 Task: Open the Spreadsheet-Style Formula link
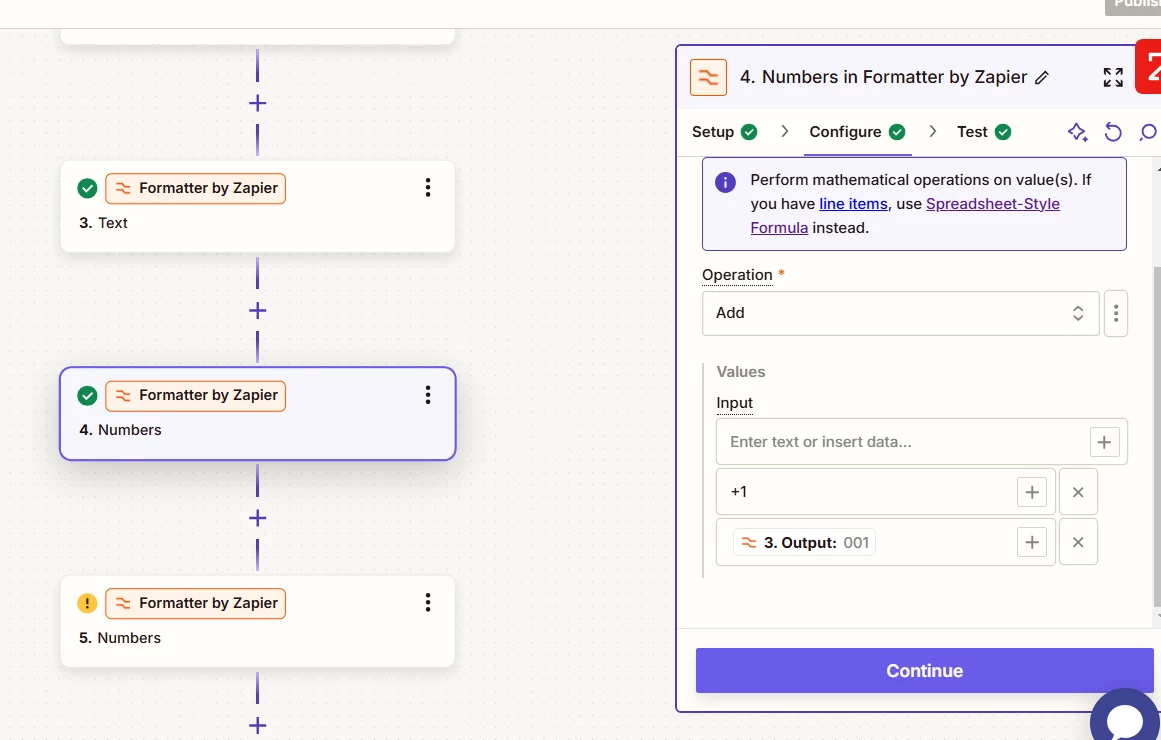[992, 204]
